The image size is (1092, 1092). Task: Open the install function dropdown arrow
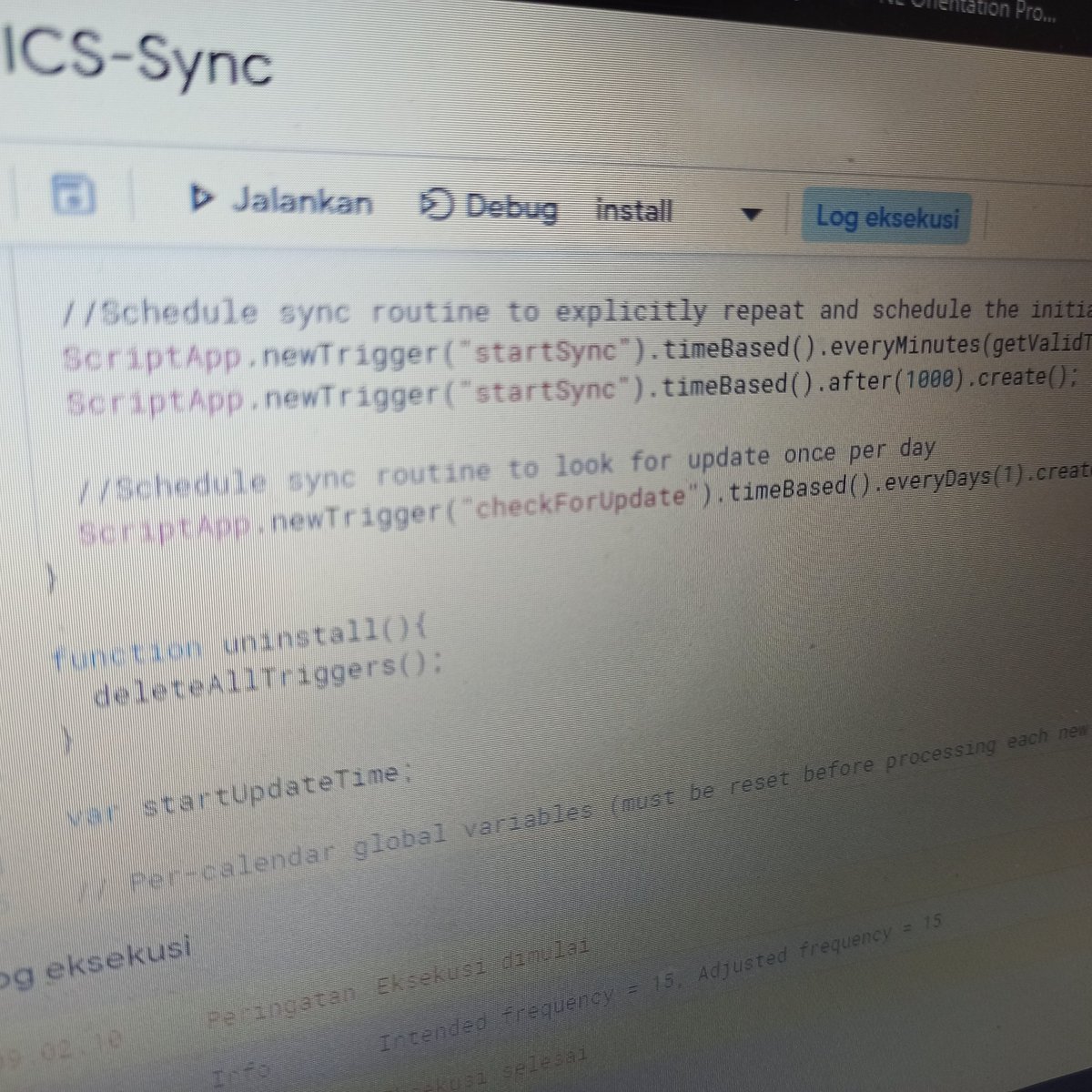tap(752, 215)
